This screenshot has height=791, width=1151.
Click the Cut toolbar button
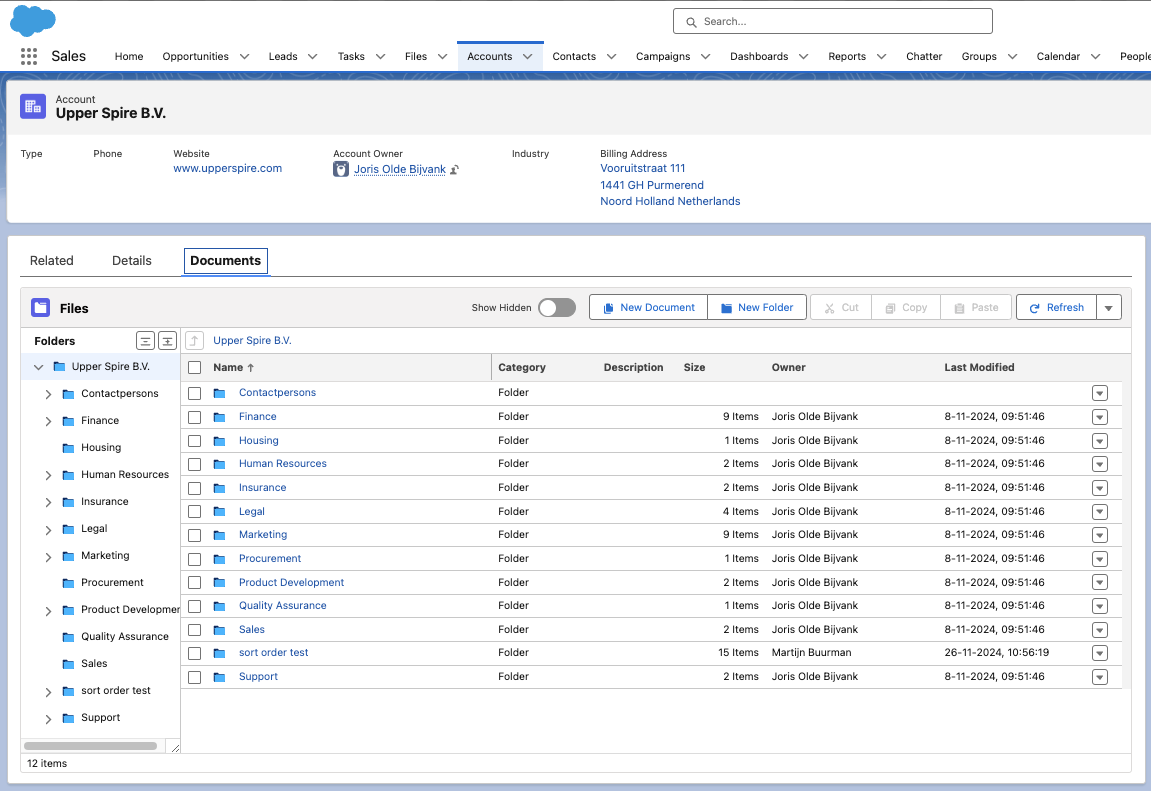(x=840, y=307)
